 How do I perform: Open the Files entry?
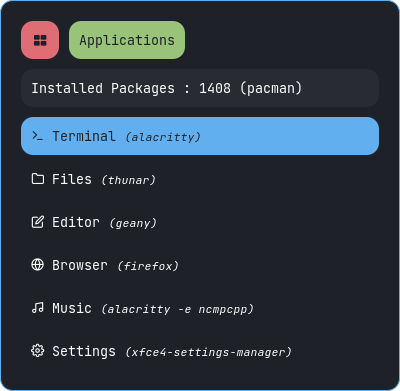click(x=200, y=179)
